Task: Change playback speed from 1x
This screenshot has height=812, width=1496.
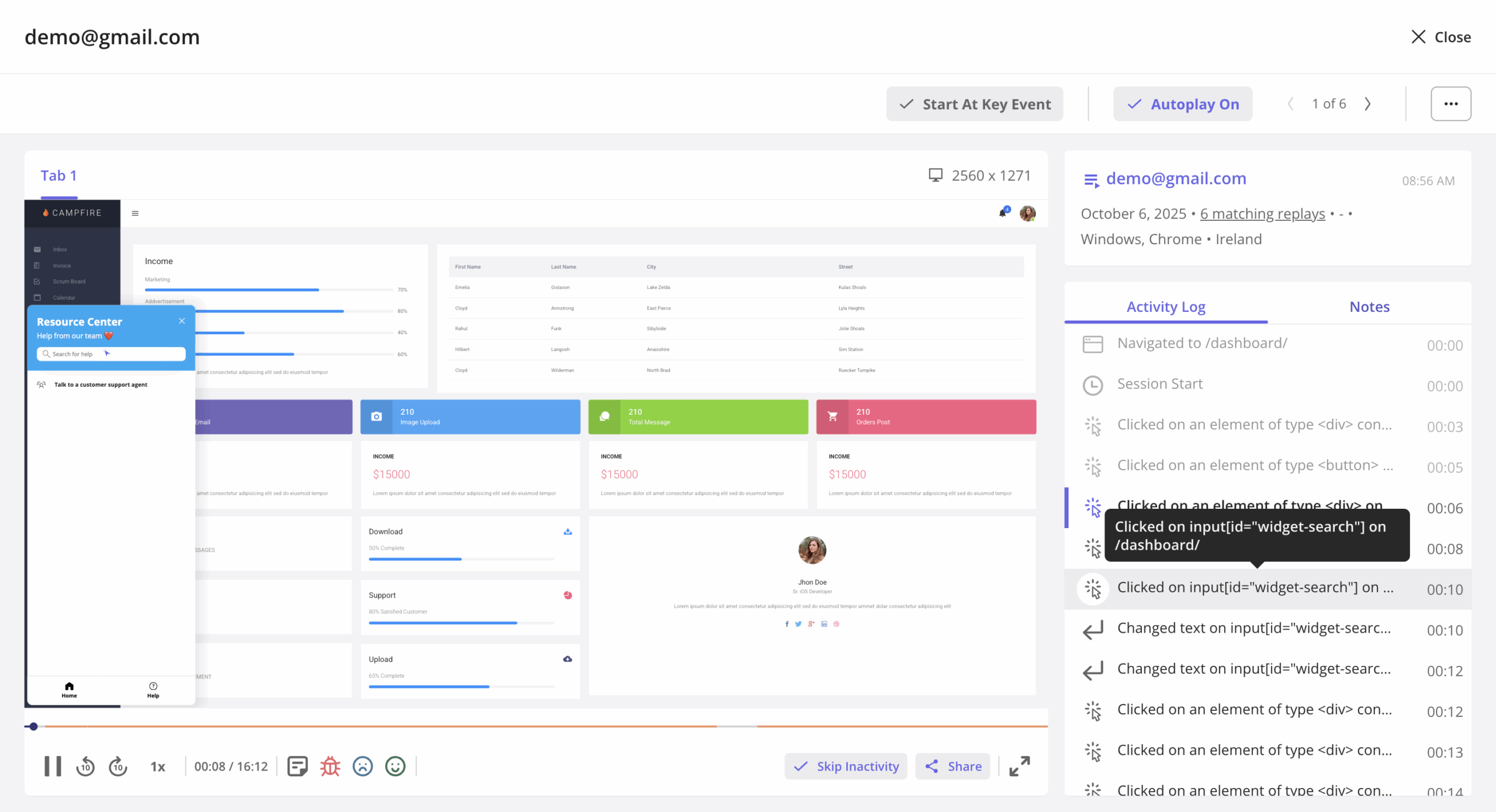Action: 157,766
